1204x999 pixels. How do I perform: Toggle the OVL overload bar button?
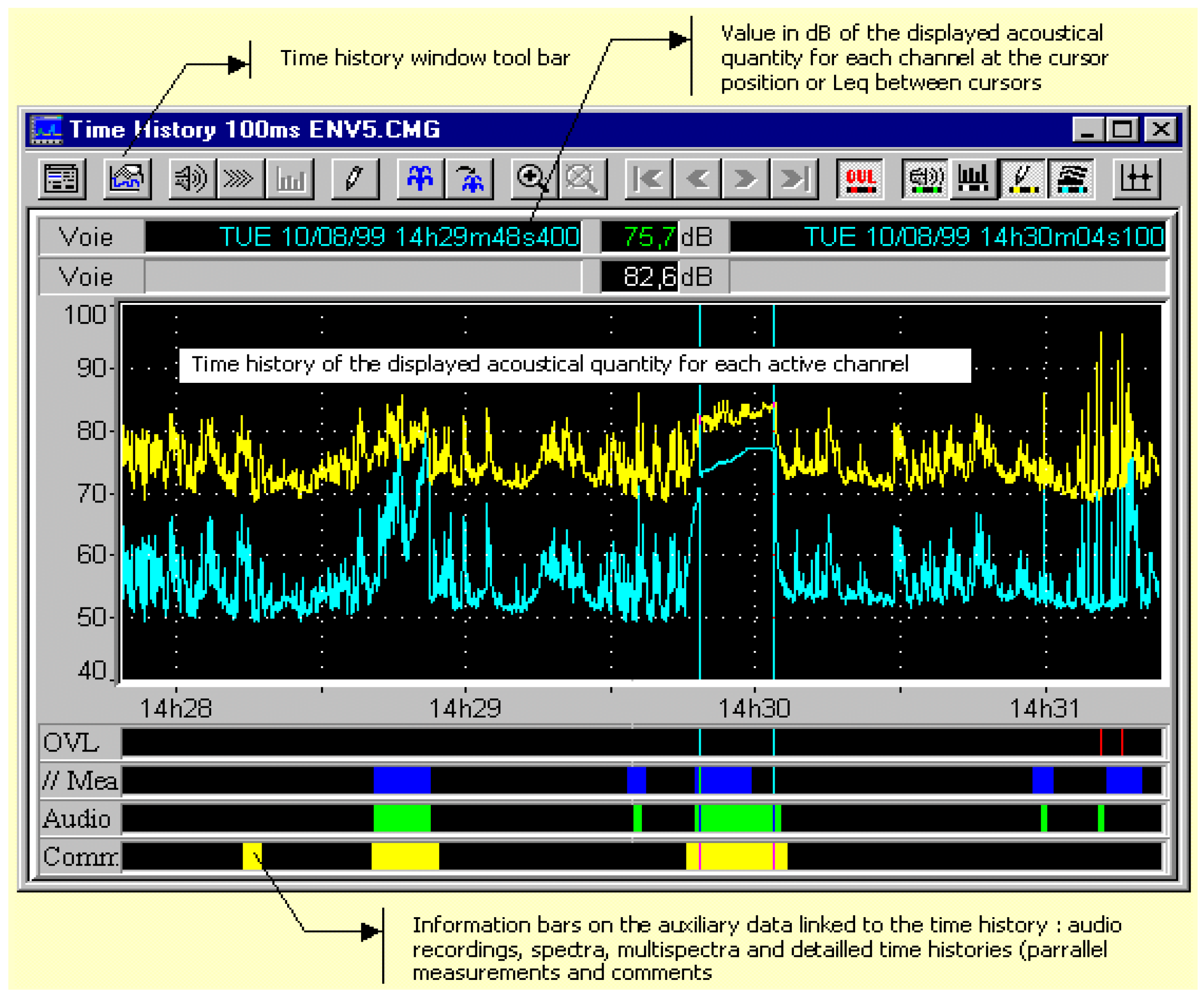[x=860, y=178]
